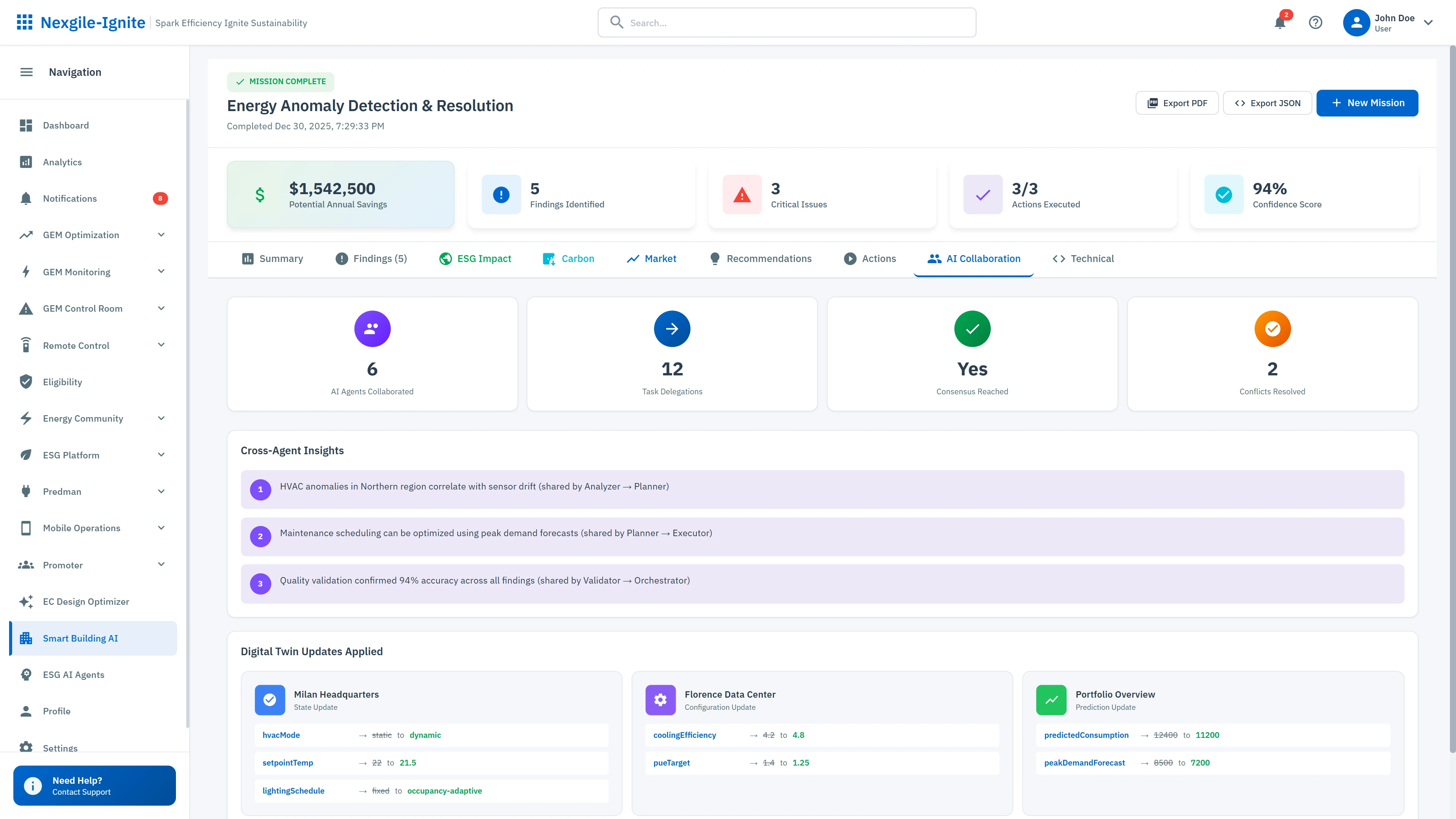Open Notifications showing 8 unread items
This screenshot has width=1456, height=819.
[x=69, y=198]
